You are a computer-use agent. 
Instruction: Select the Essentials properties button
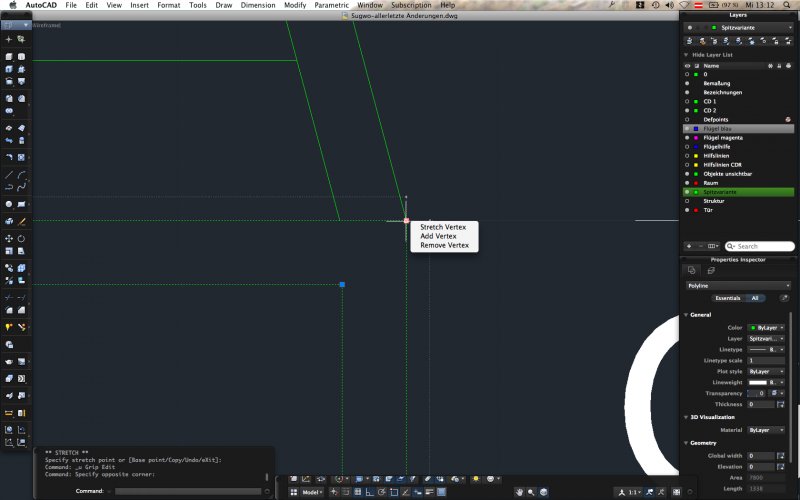pyautogui.click(x=728, y=298)
